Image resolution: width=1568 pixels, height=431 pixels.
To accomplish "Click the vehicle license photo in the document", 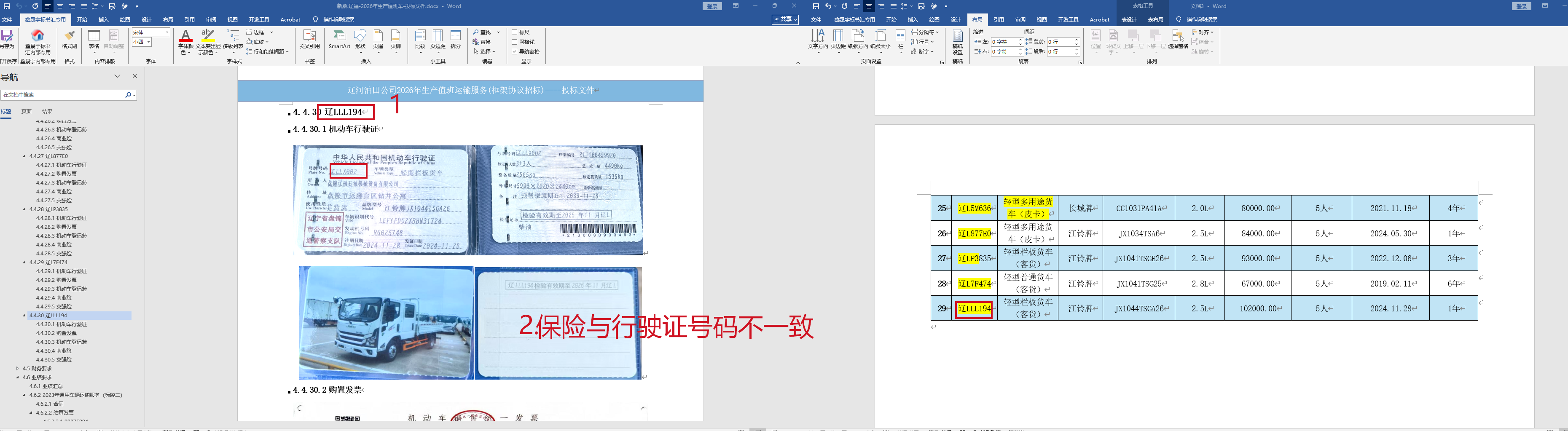I will tap(467, 200).
